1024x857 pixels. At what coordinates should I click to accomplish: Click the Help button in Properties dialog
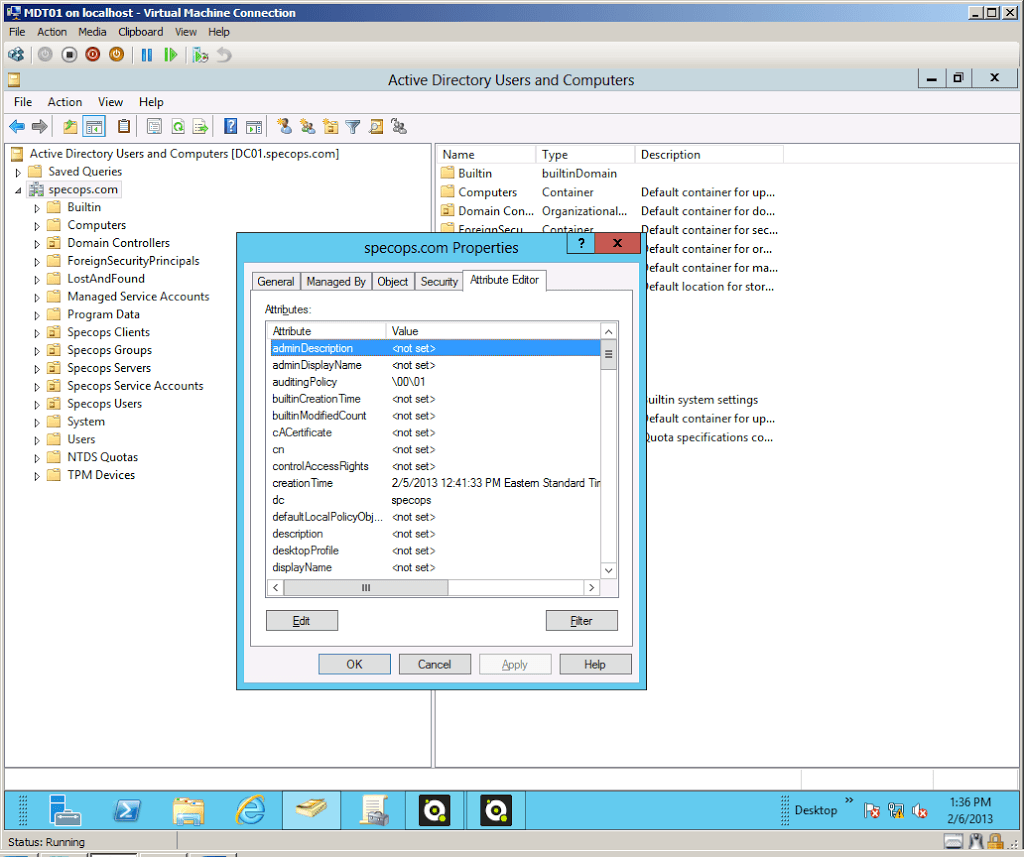(x=595, y=664)
